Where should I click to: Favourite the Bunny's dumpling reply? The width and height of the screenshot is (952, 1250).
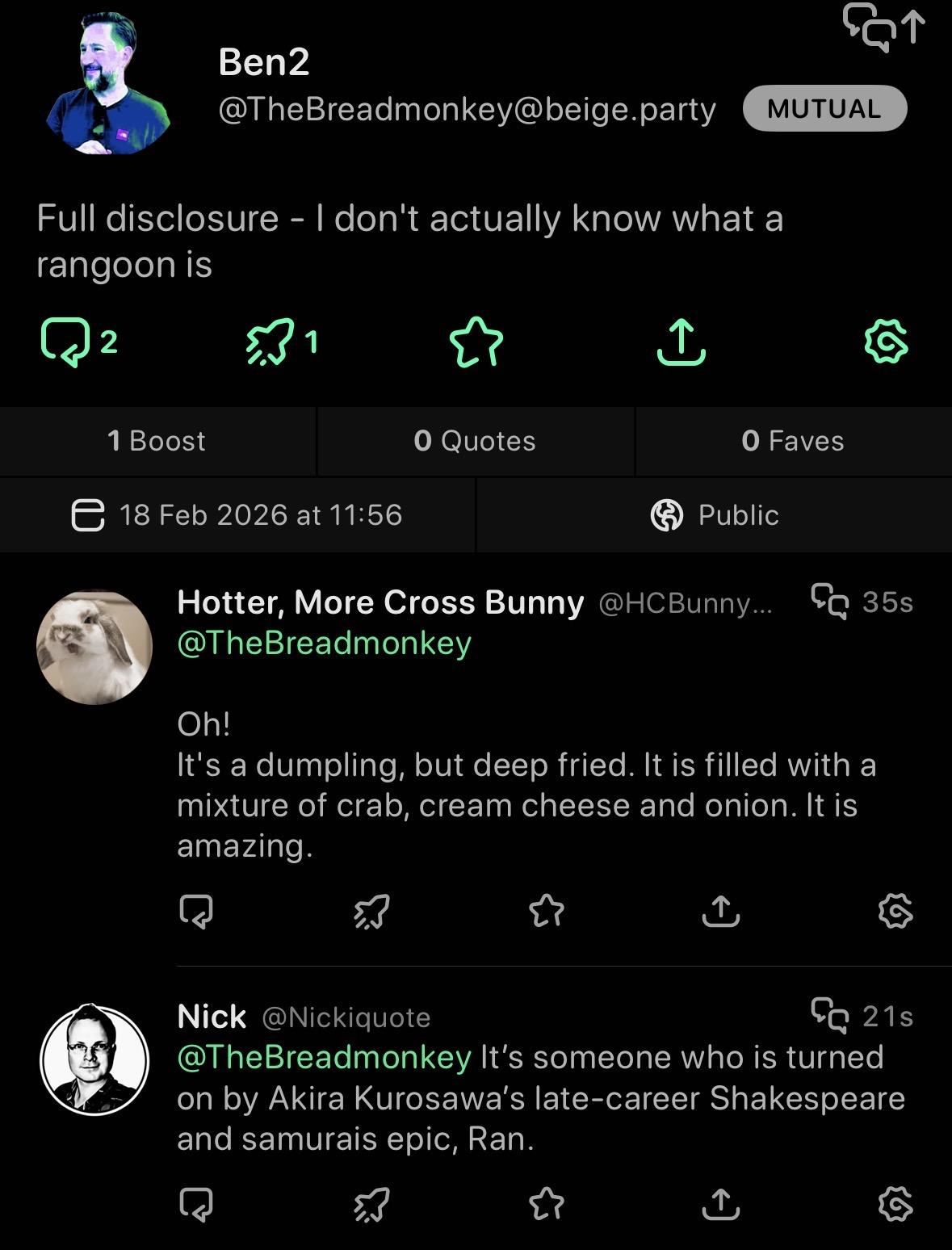546,912
